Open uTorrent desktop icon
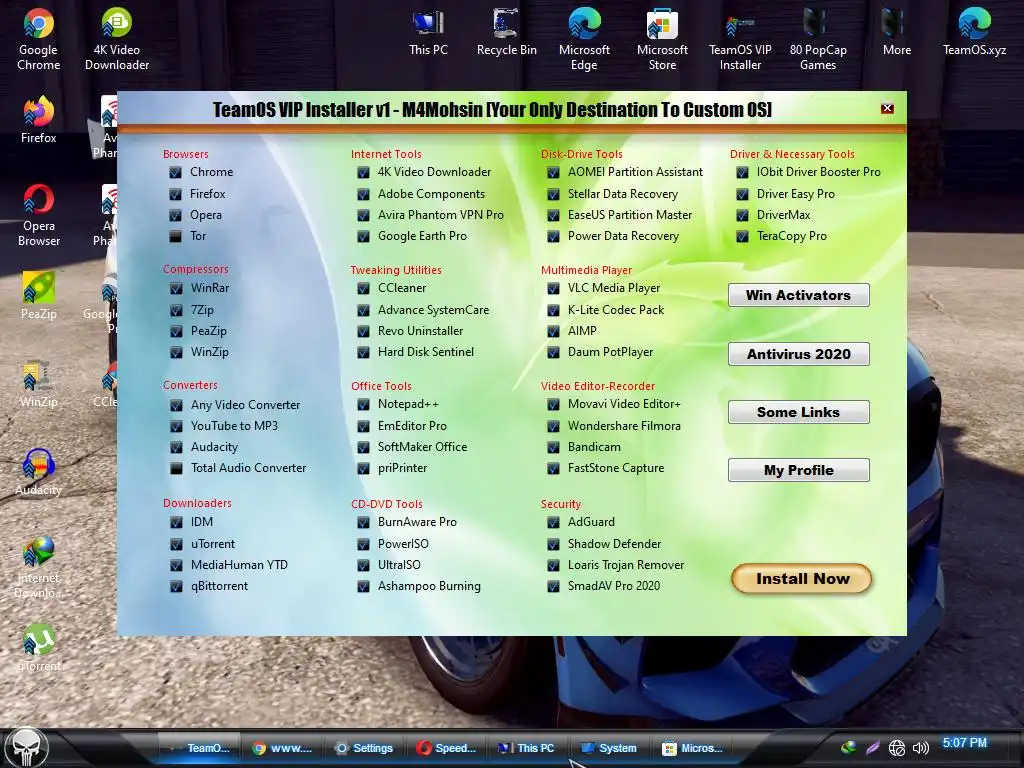This screenshot has width=1024, height=768. 39,648
